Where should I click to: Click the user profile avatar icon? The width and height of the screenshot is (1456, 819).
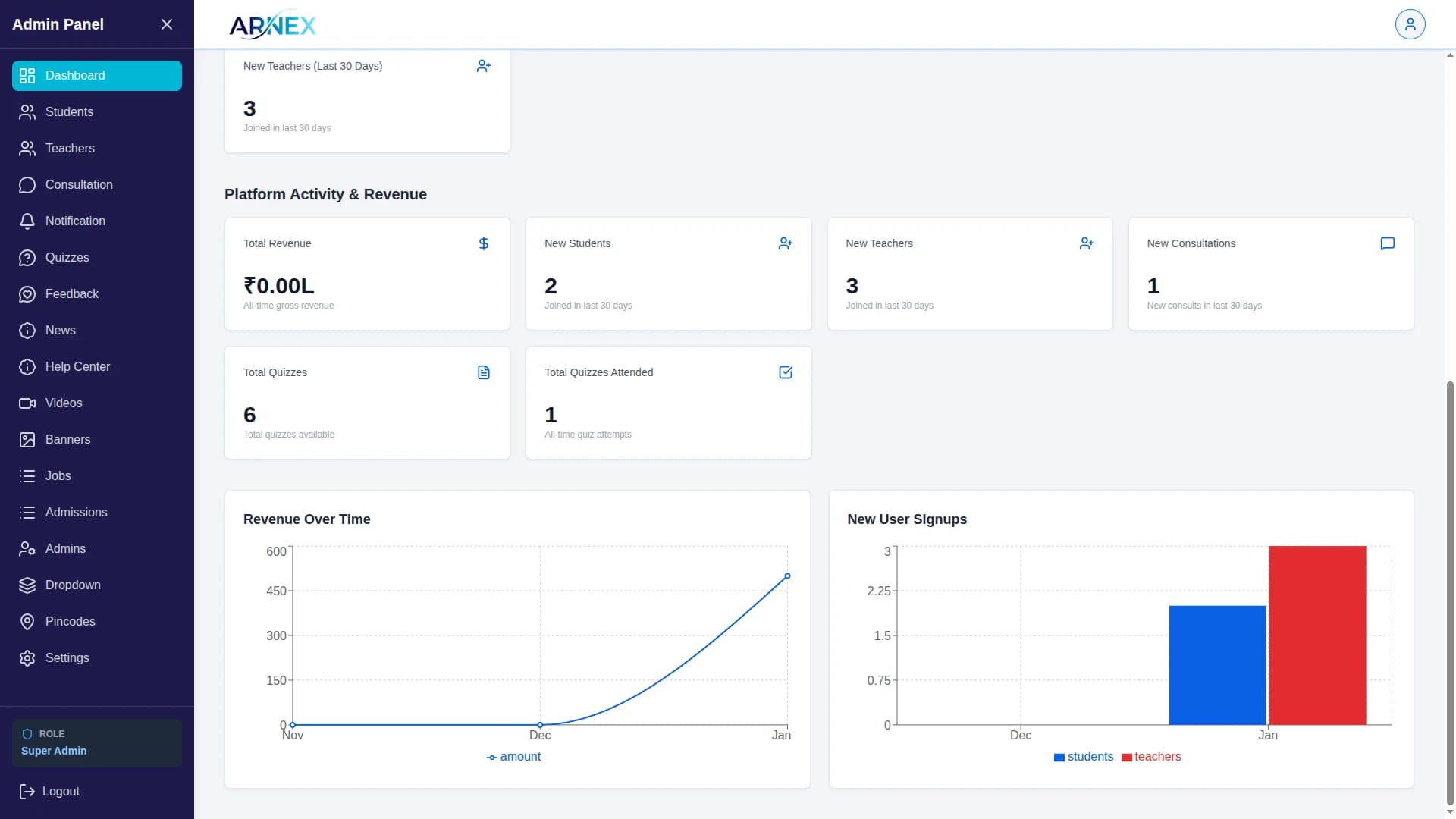(x=1410, y=24)
